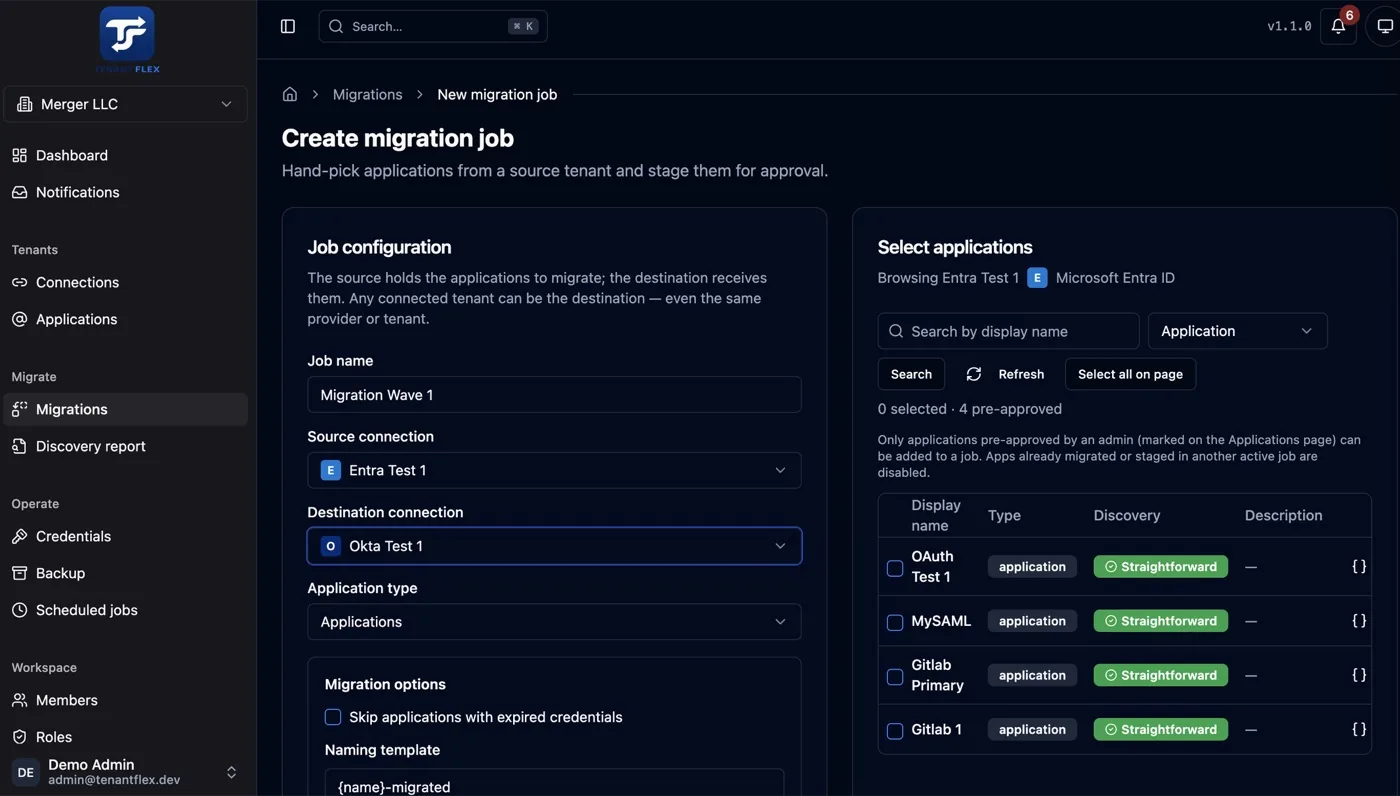1400x796 pixels.
Task: Open Dashboard from the sidebar
Action: click(126, 155)
